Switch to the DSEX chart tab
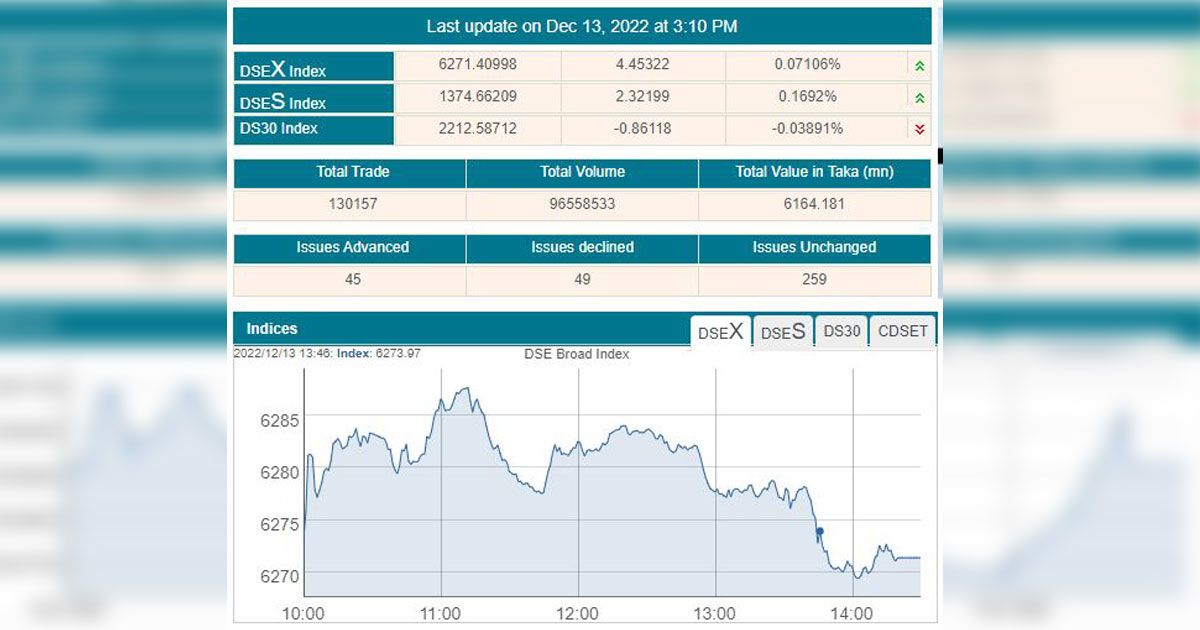Screen dimensions: 1200x630 (721, 332)
